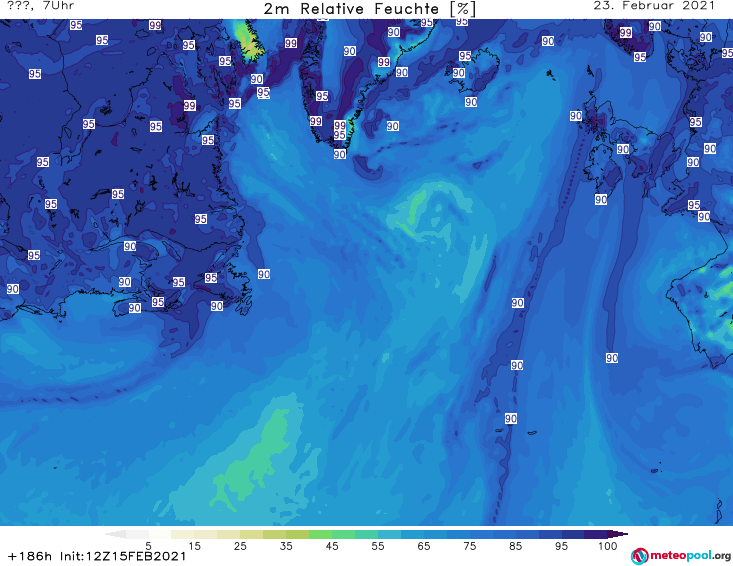Click the '85' value on the color scale
The image size is (733, 566).
(516, 546)
